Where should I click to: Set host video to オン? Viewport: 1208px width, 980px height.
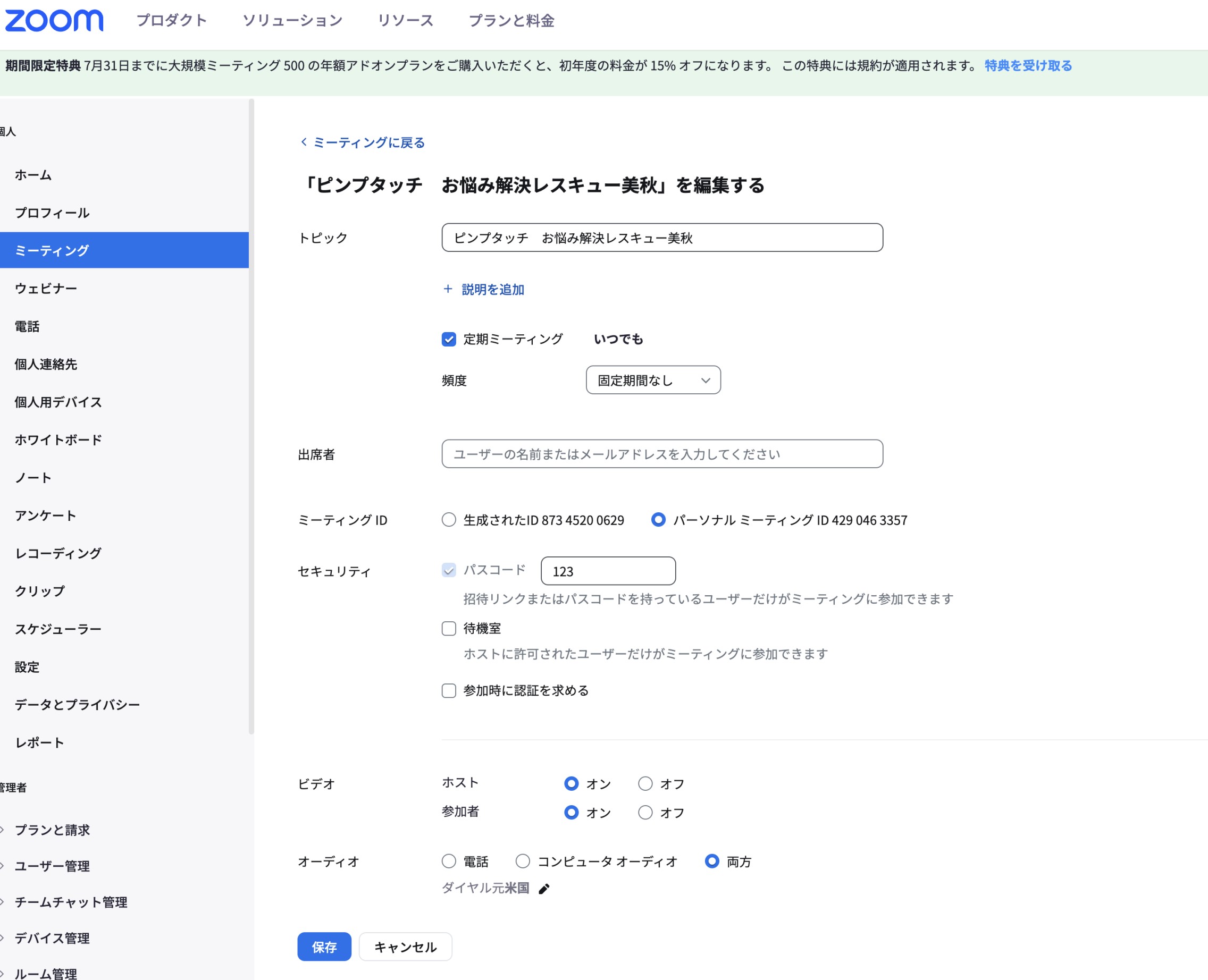(x=572, y=783)
